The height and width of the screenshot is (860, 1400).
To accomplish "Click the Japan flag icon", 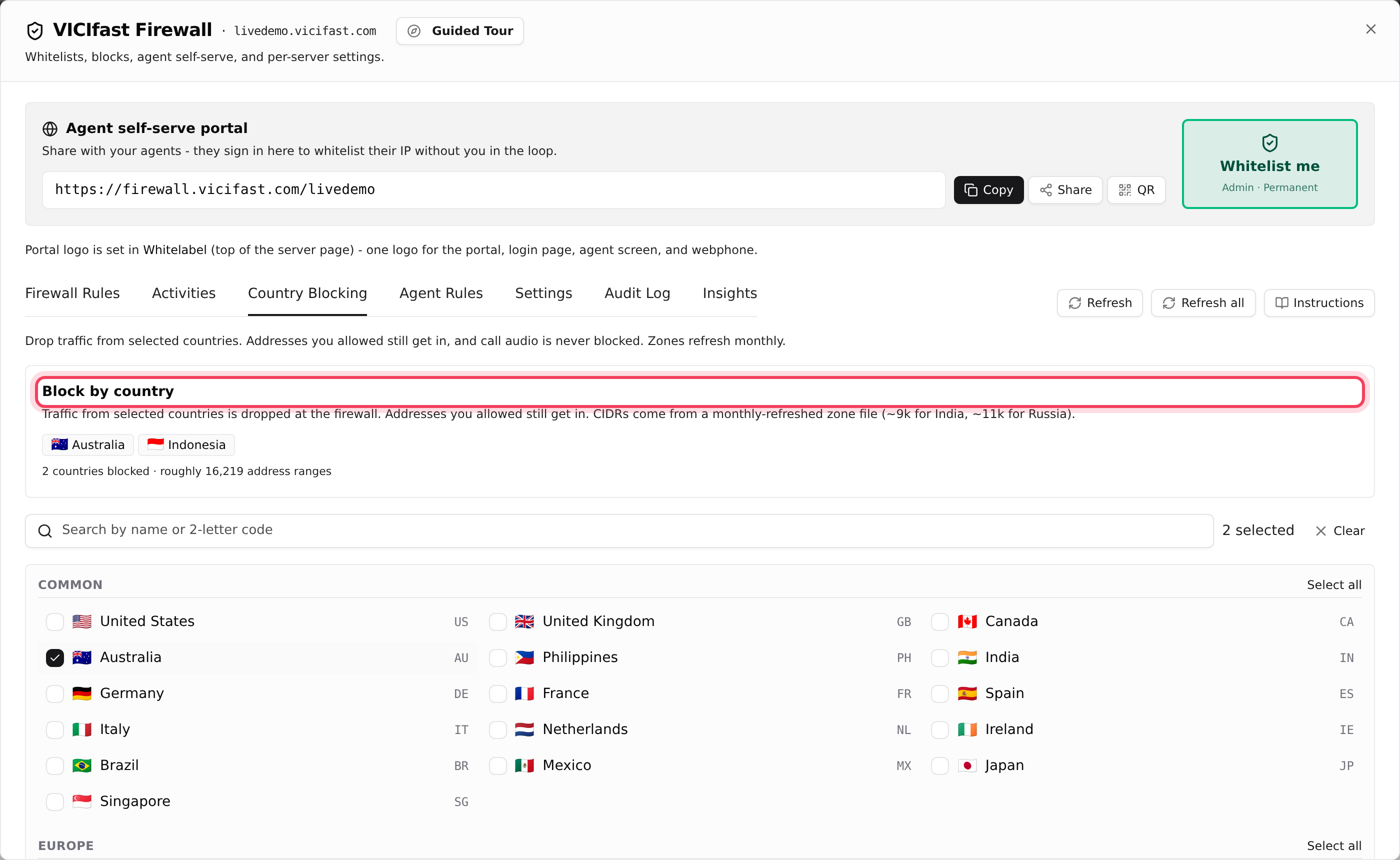I will (x=966, y=765).
